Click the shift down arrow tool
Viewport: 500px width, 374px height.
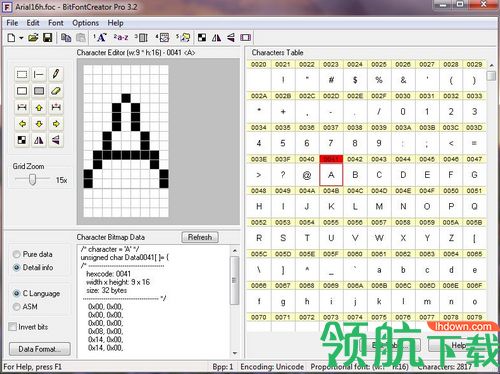click(39, 124)
